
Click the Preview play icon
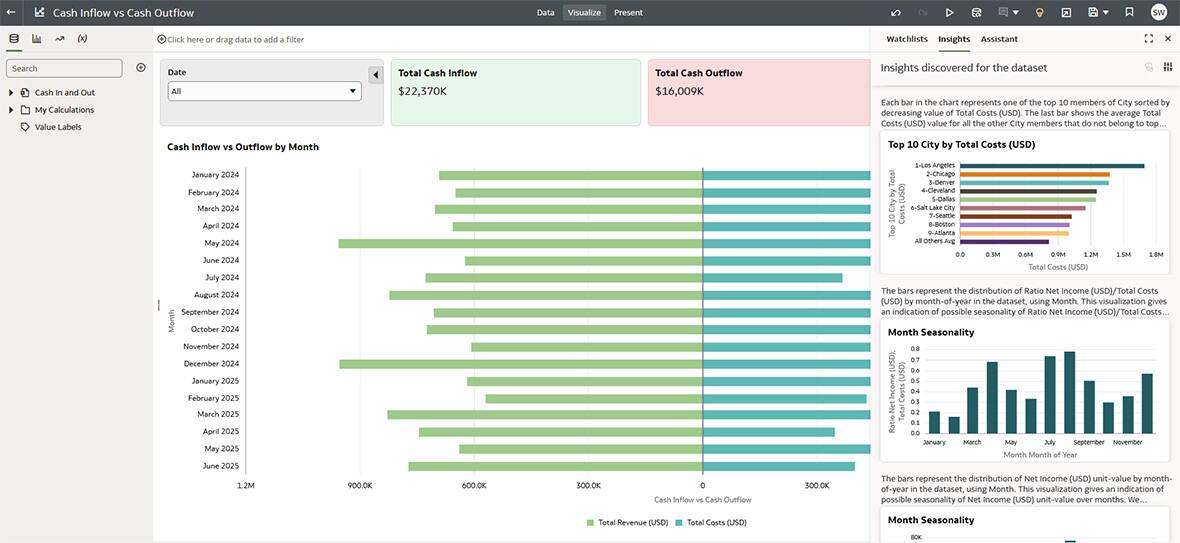pos(949,13)
